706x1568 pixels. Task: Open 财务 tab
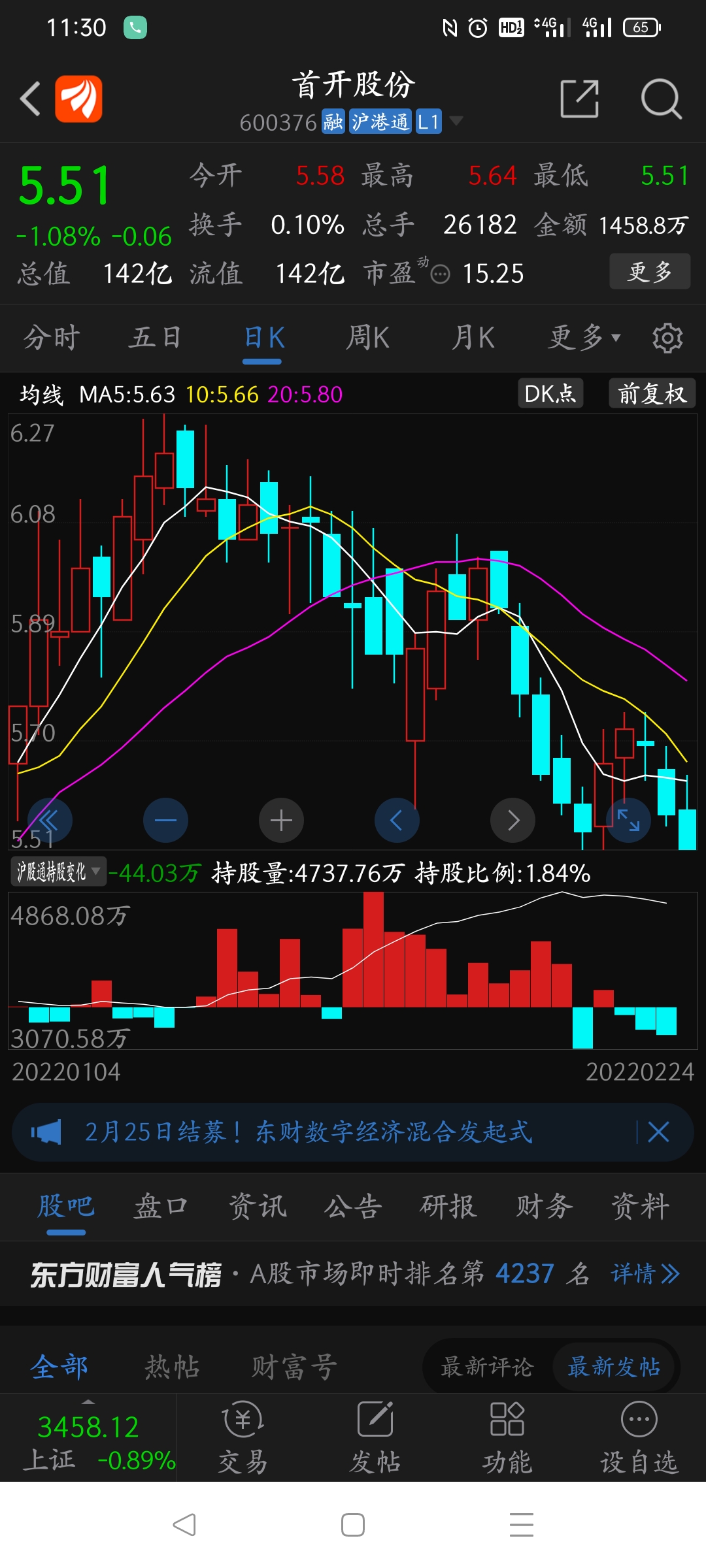[545, 1206]
